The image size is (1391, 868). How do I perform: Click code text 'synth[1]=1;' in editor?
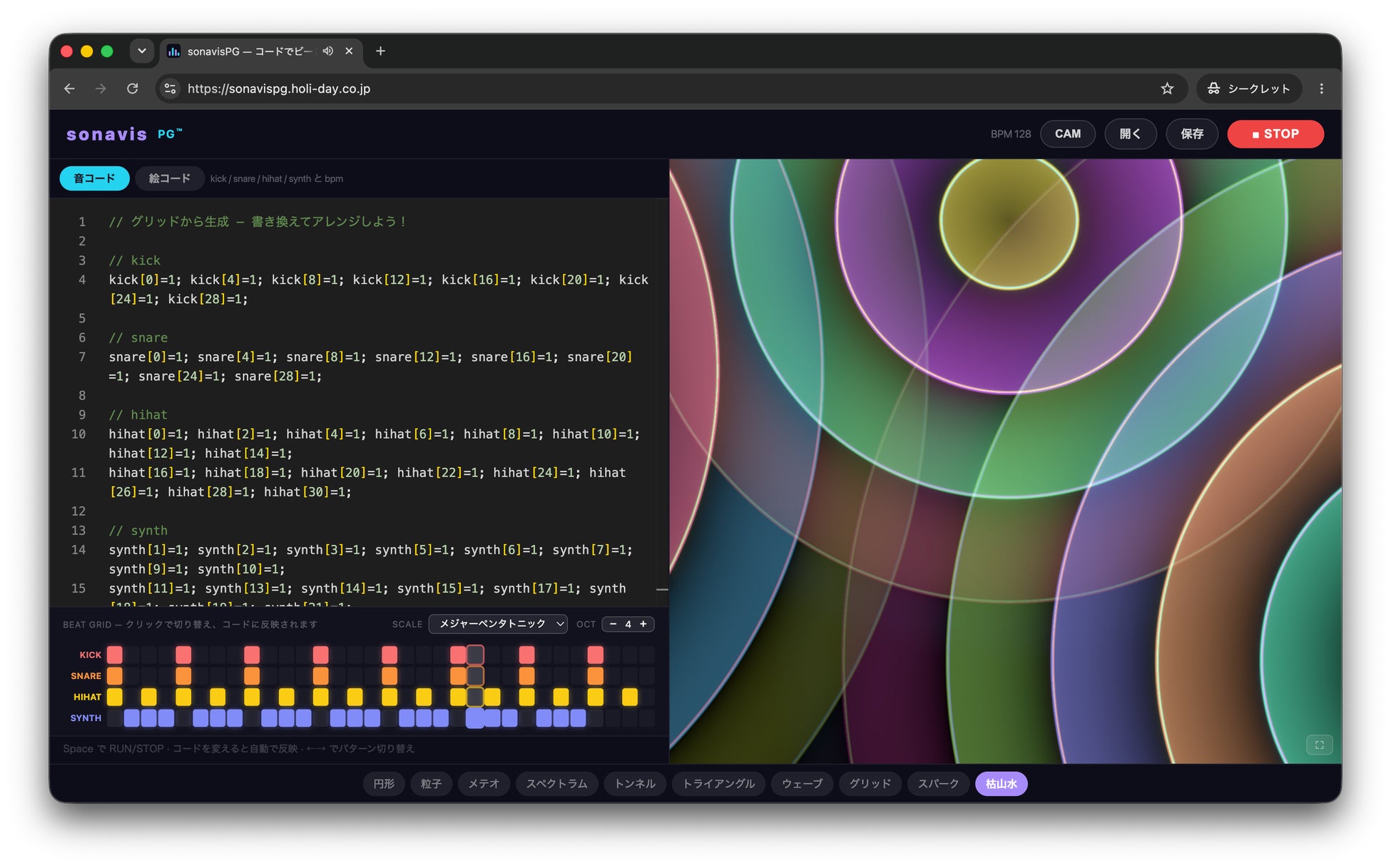(149, 550)
